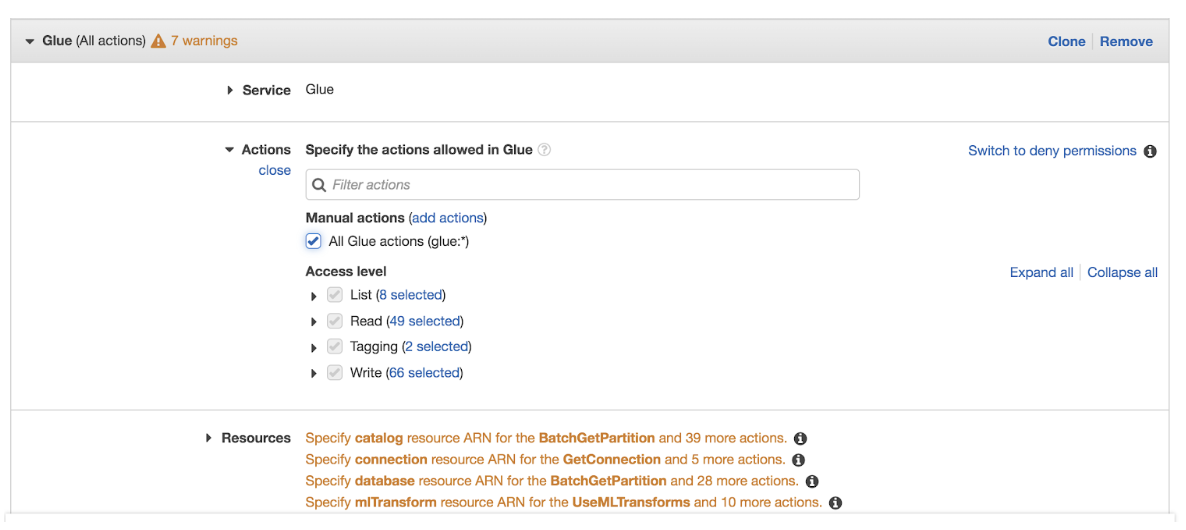
Task: Expand the Resources section arrow
Action: (209, 438)
